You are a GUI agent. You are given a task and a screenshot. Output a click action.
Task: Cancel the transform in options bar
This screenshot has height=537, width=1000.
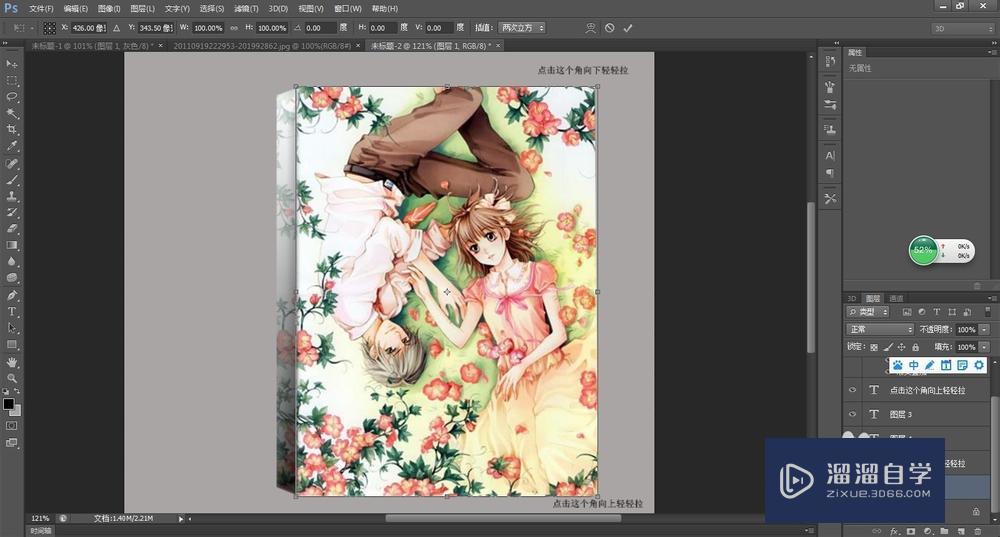click(610, 28)
